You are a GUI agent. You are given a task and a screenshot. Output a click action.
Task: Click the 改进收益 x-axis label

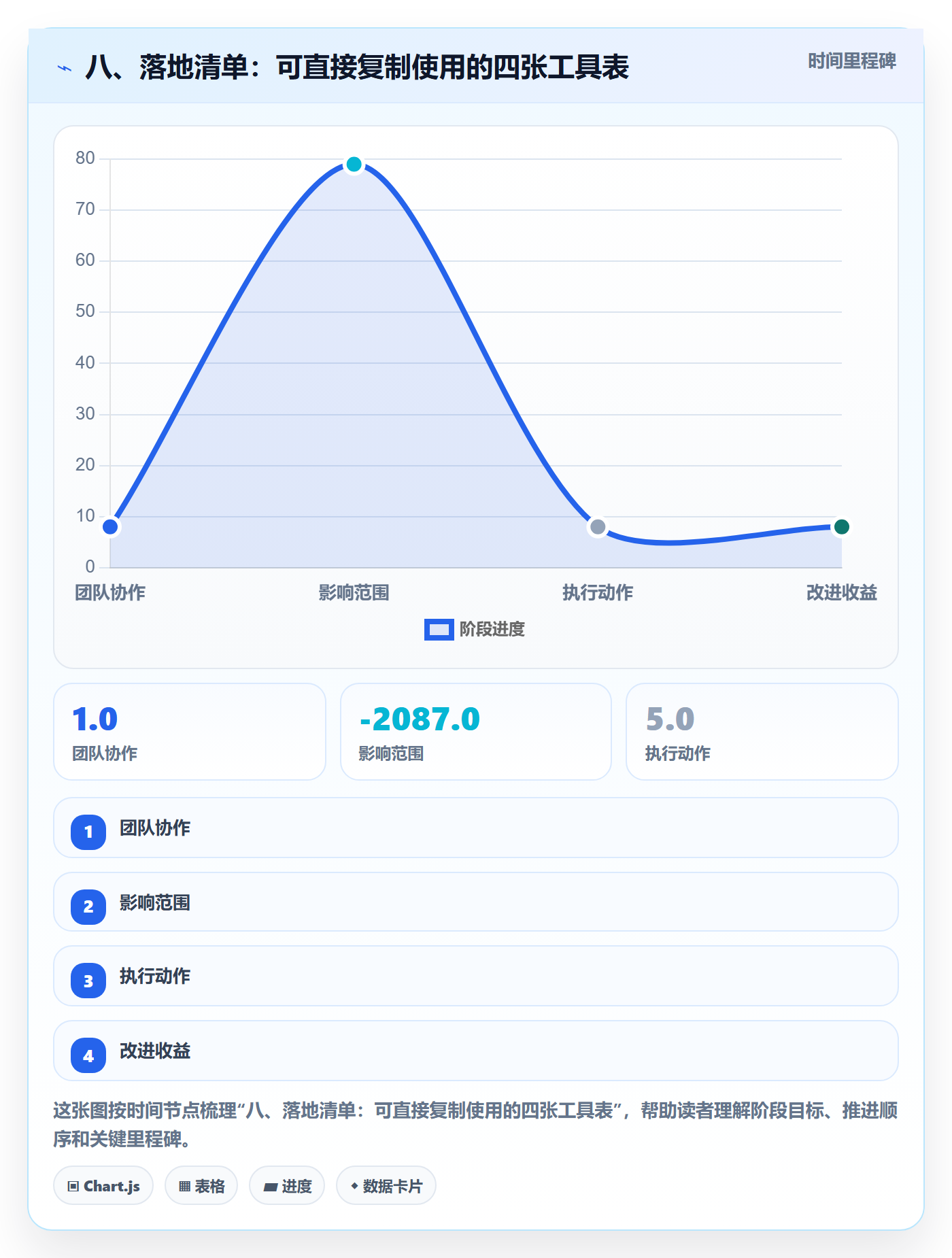(x=841, y=593)
